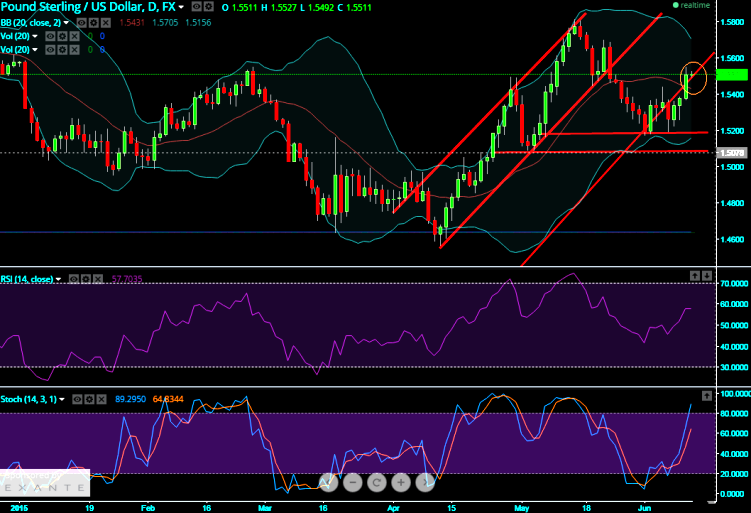
Task: Click the open price O 1.5511
Action: click(x=239, y=7)
